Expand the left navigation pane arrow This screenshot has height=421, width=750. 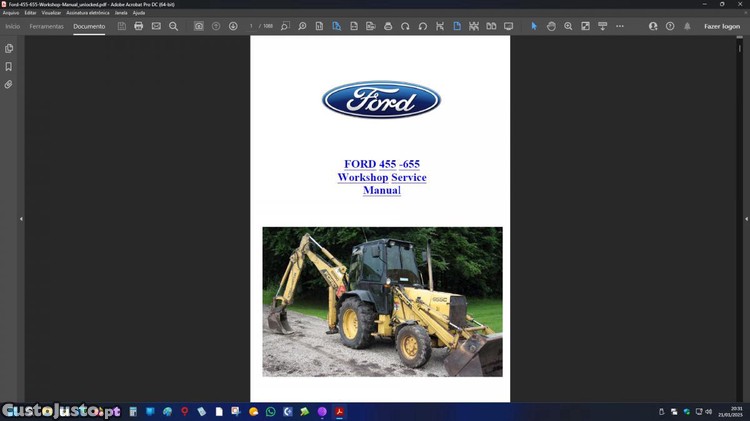[21, 218]
